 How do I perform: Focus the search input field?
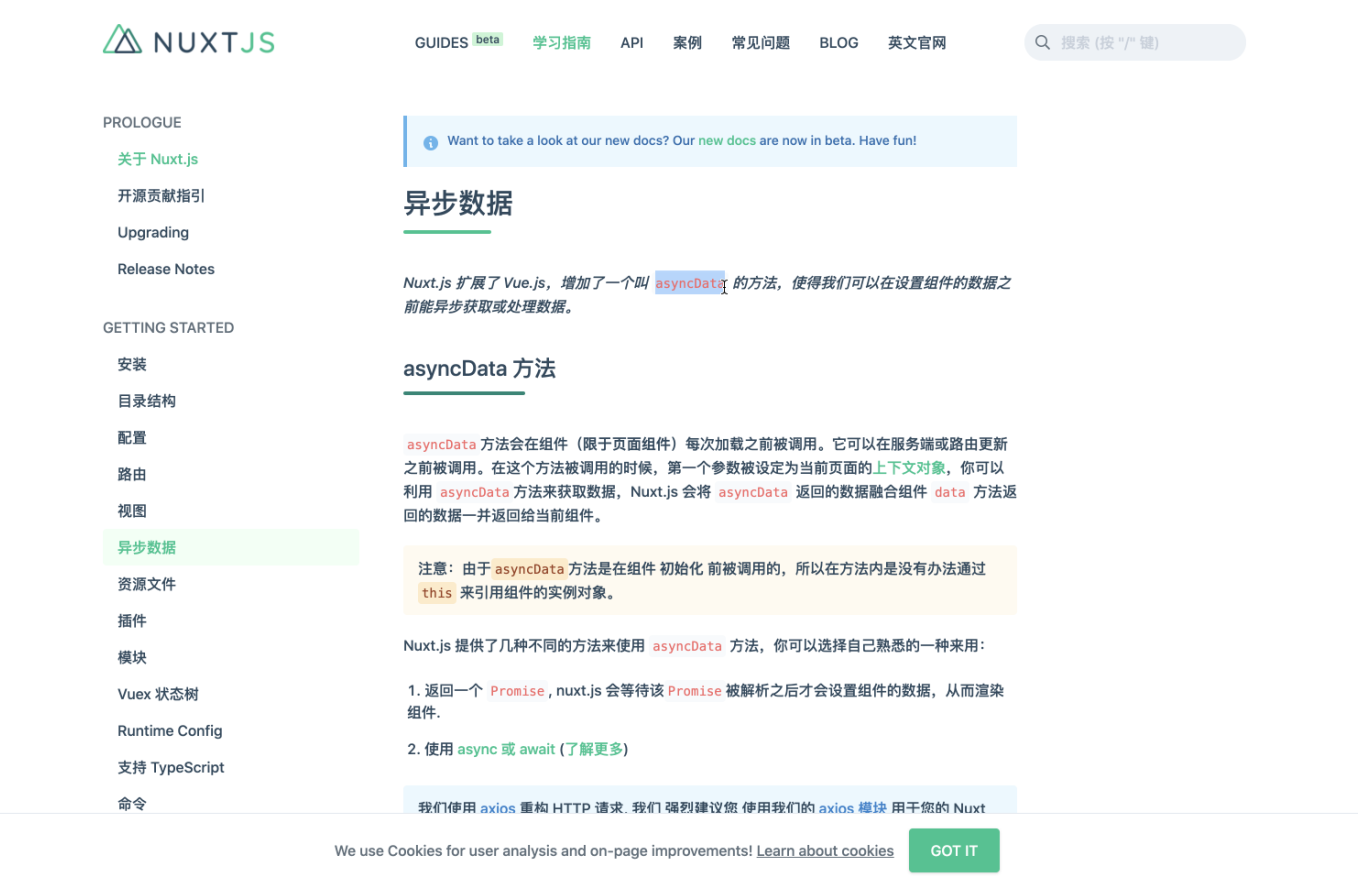pyautogui.click(x=1135, y=42)
